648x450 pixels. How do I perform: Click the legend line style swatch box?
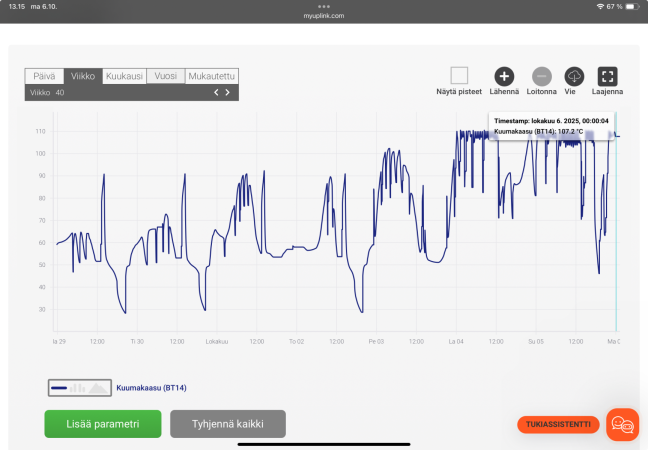(80, 388)
